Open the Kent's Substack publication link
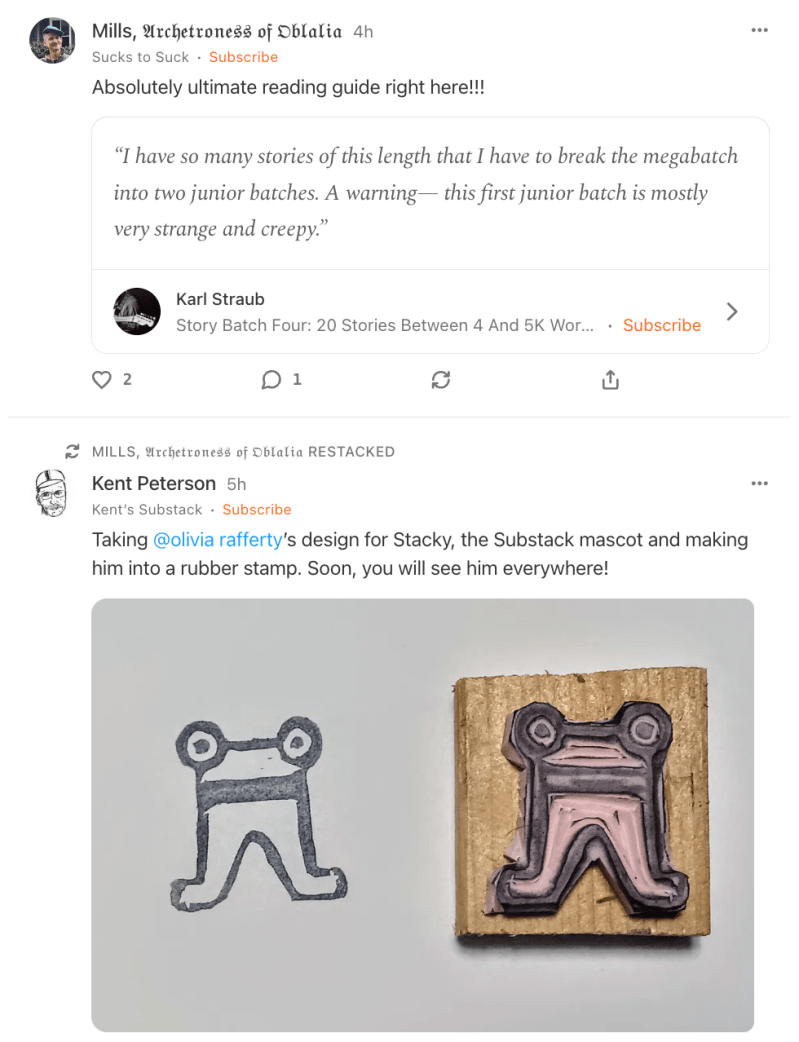Image resolution: width=799 pixels, height=1042 pixels. point(147,510)
